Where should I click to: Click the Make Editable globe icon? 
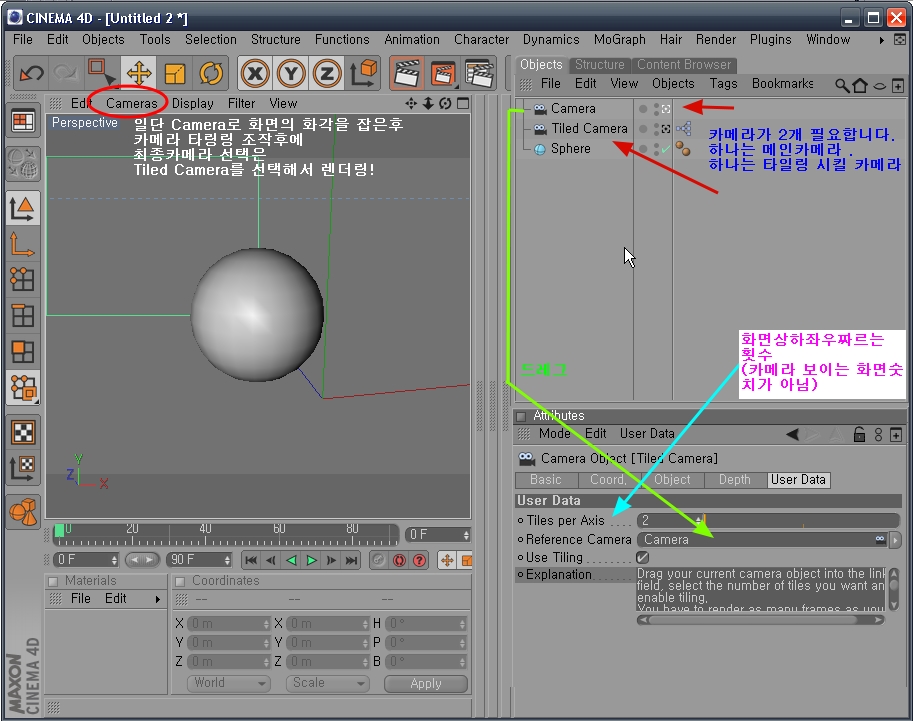click(x=23, y=164)
